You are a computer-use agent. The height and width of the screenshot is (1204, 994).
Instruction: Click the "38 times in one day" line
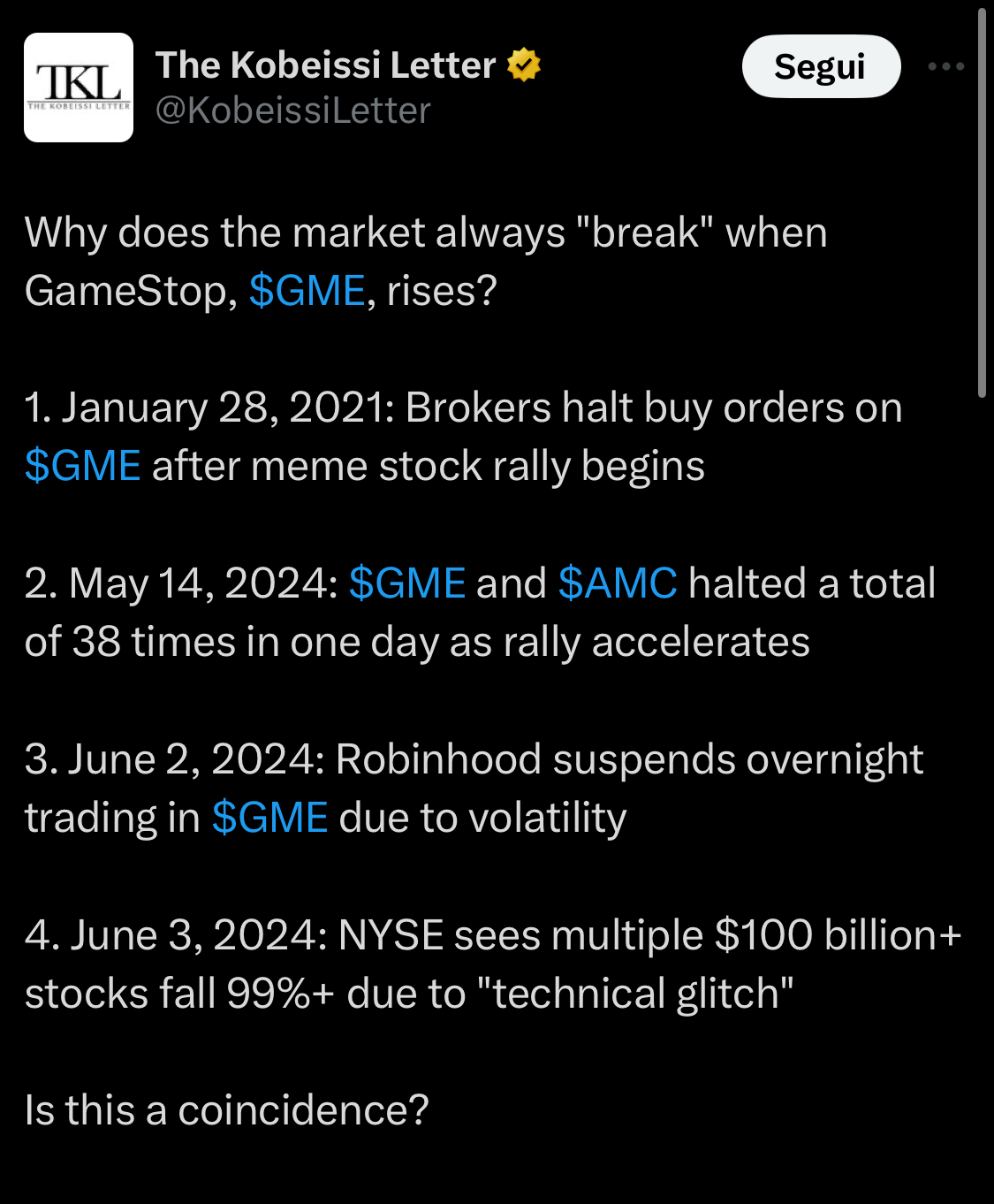pos(417,642)
